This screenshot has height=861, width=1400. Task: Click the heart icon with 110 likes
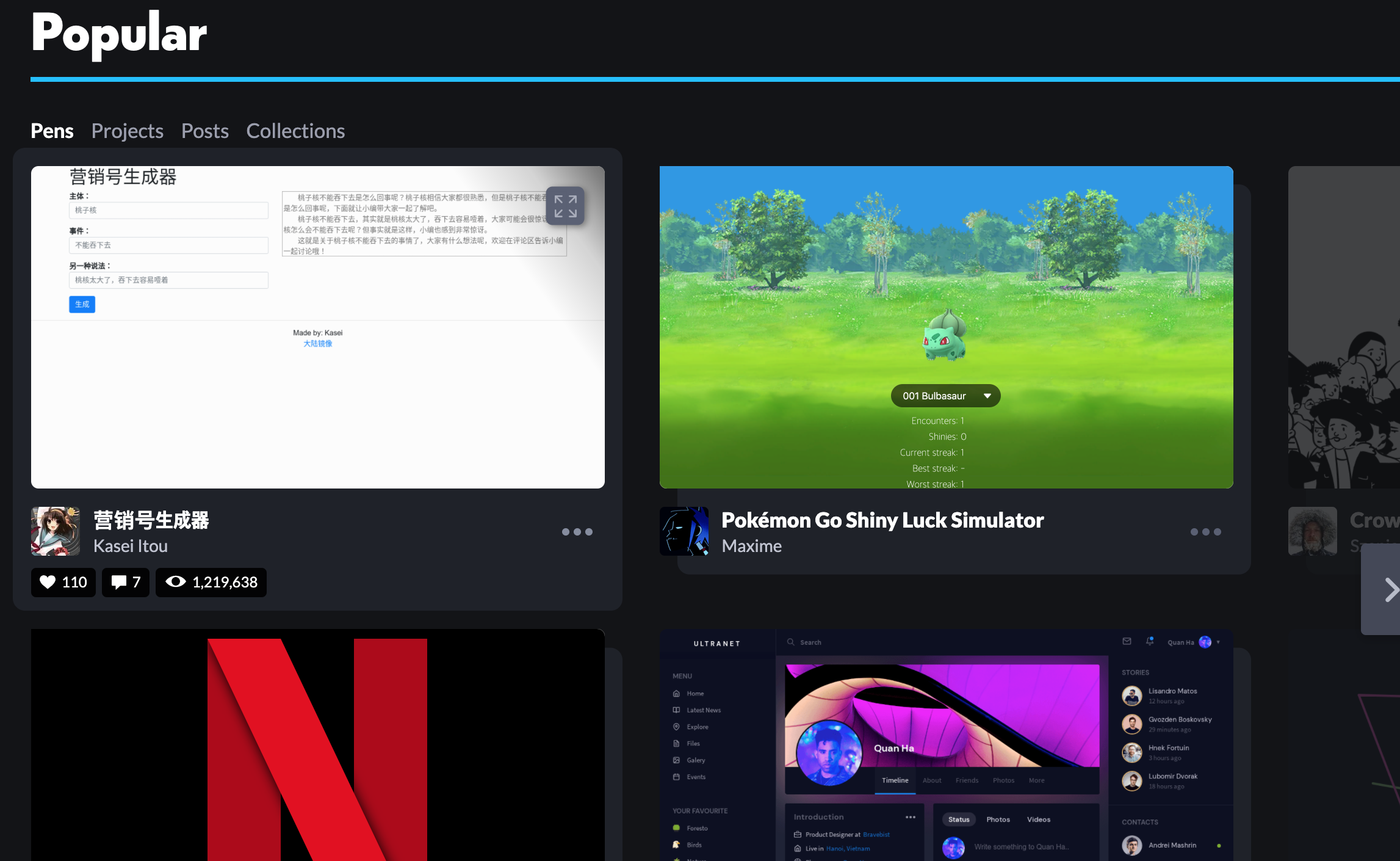click(48, 582)
